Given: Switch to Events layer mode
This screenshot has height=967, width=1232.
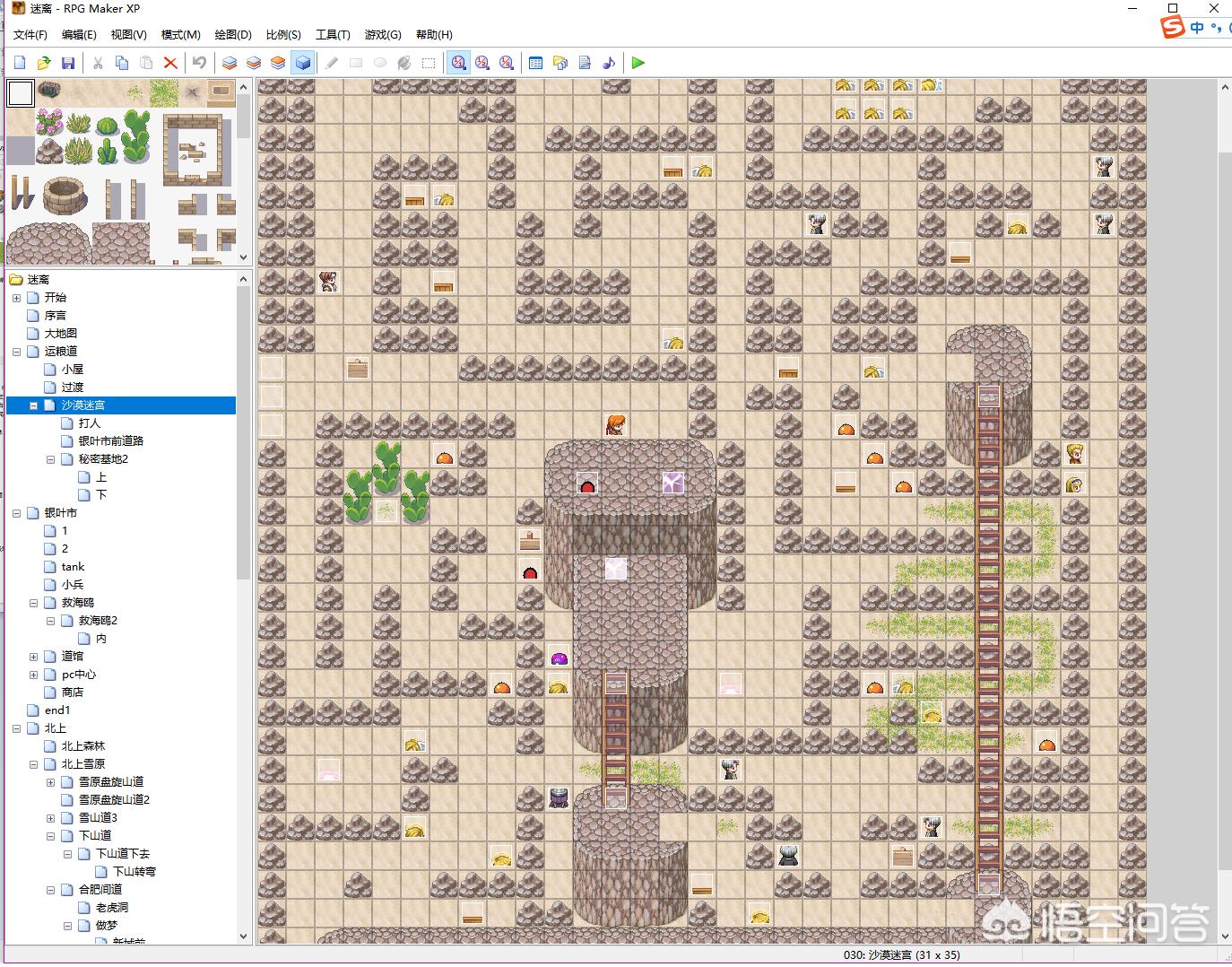Looking at the screenshot, I should (x=303, y=63).
